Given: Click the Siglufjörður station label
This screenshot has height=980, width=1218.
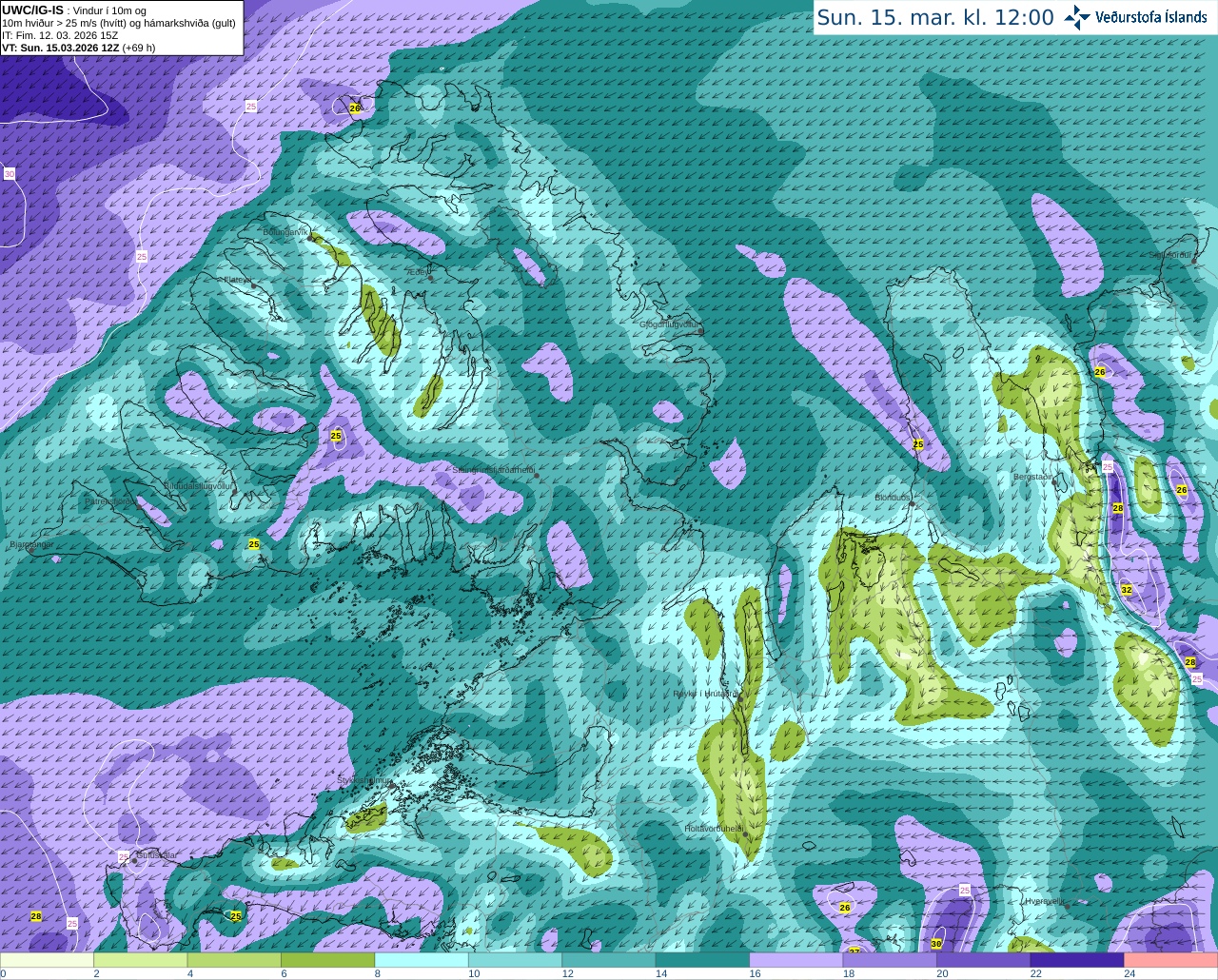Looking at the screenshot, I should (1170, 255).
